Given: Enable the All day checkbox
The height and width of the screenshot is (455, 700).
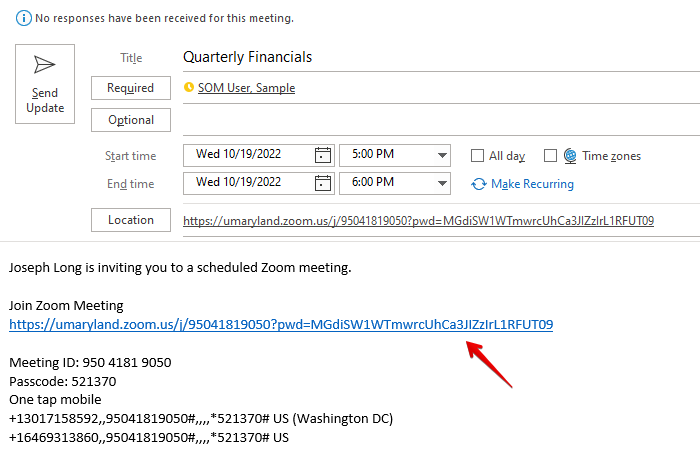Looking at the screenshot, I should coord(477,156).
